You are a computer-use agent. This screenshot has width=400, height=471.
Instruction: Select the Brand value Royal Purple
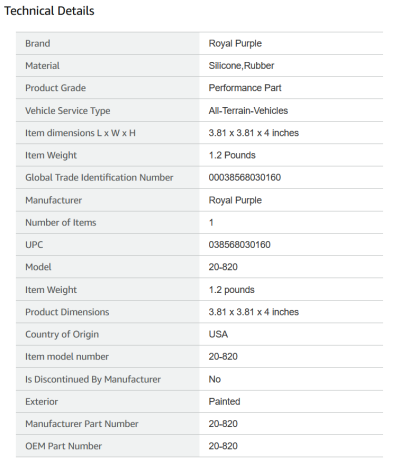pyautogui.click(x=235, y=44)
